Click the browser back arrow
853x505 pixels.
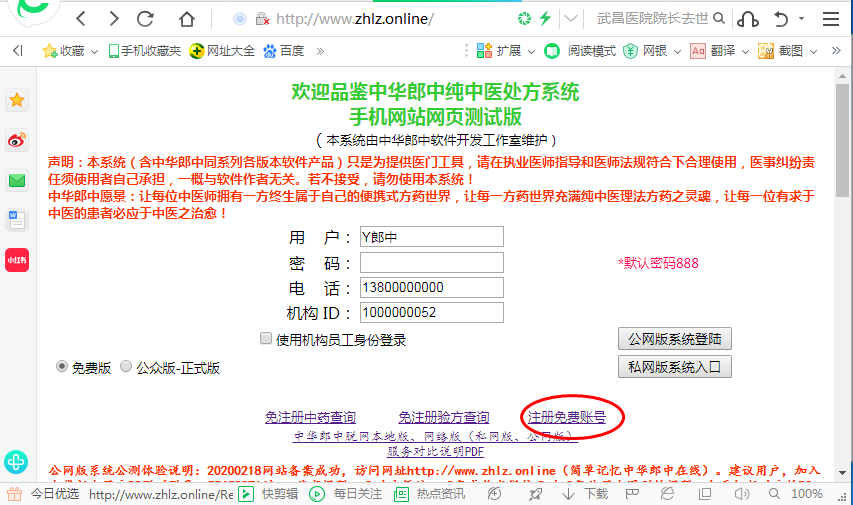[x=81, y=19]
